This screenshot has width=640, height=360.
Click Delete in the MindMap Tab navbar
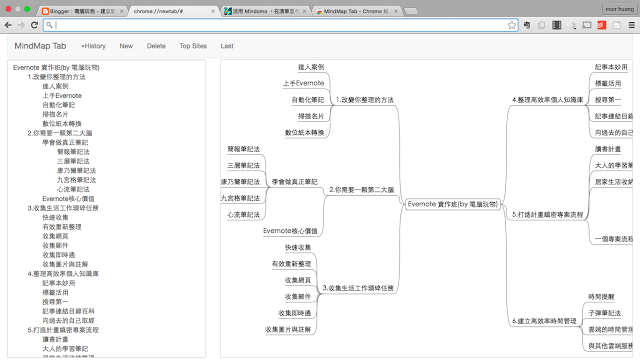coord(156,46)
